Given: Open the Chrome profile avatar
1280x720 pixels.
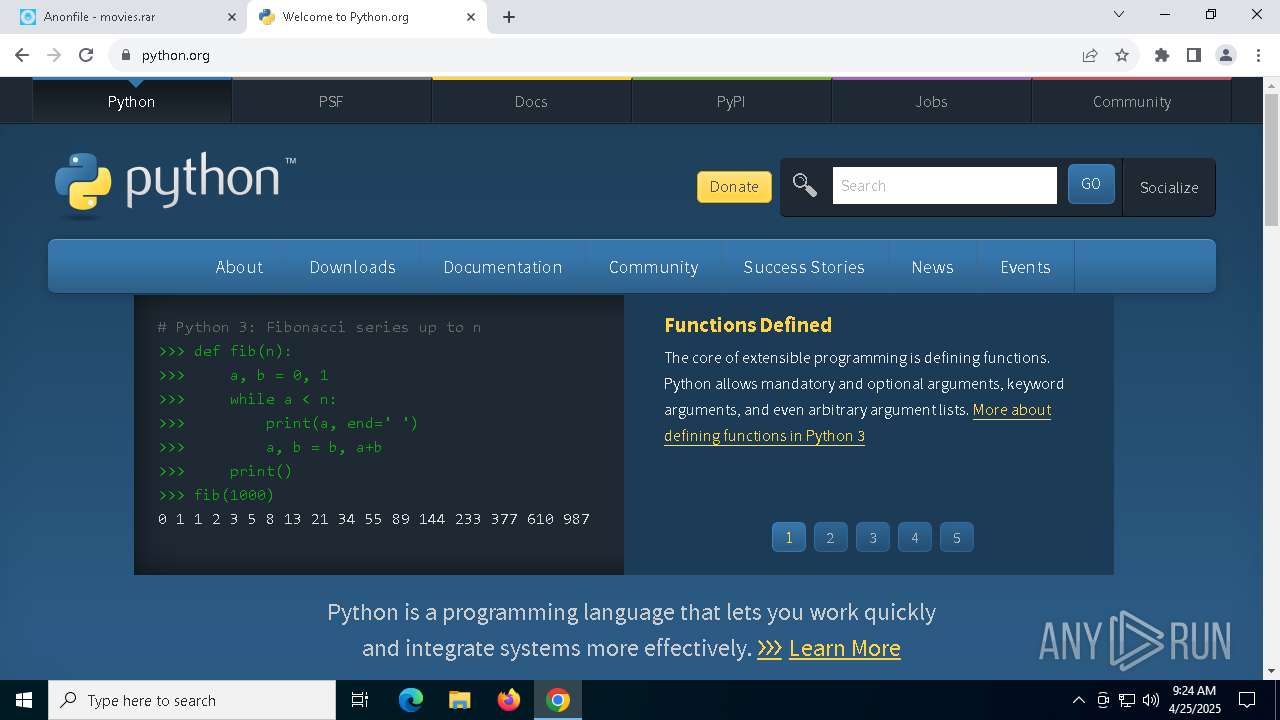Looking at the screenshot, I should (x=1226, y=55).
